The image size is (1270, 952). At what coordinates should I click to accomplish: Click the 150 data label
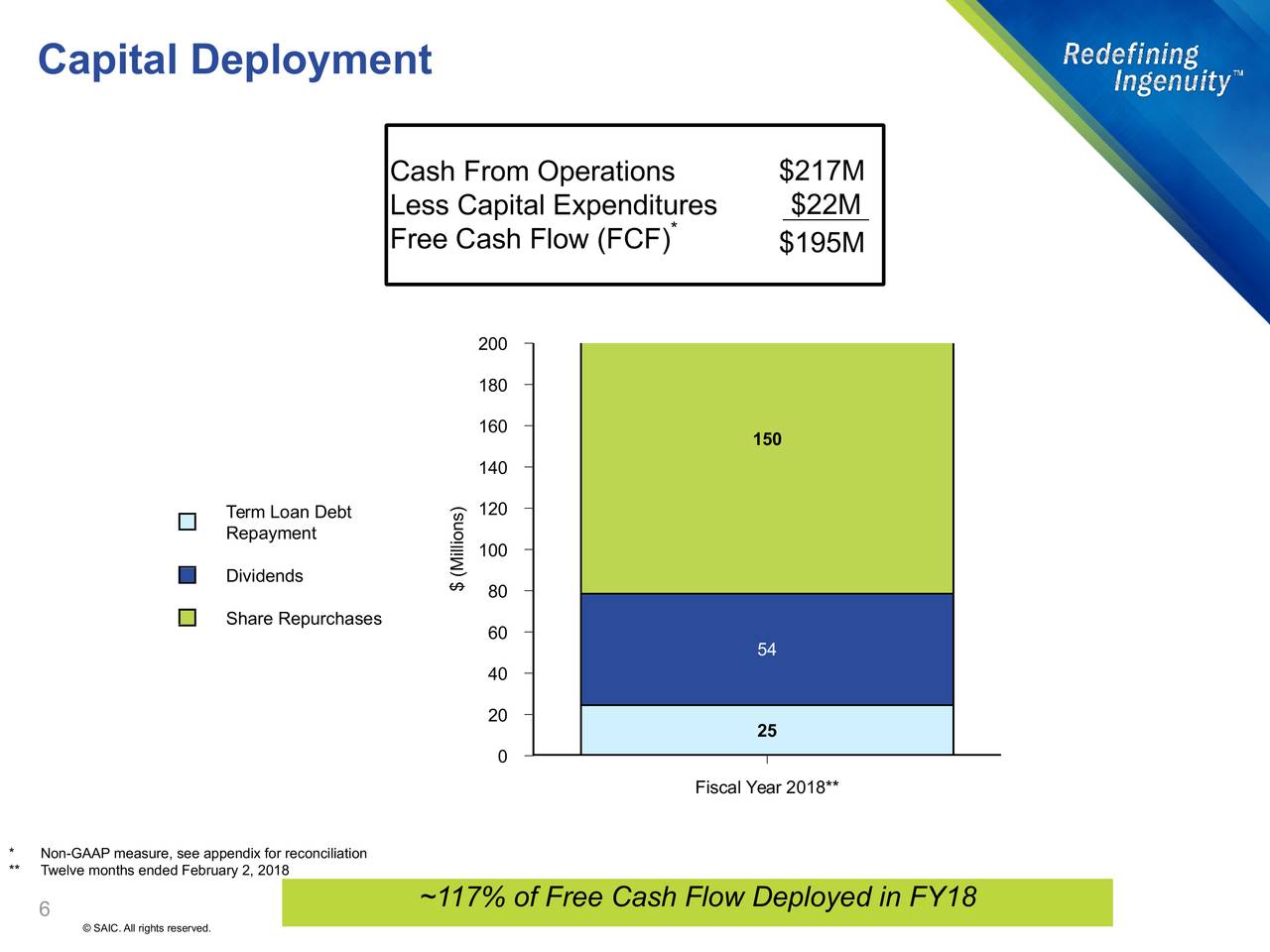coord(766,439)
